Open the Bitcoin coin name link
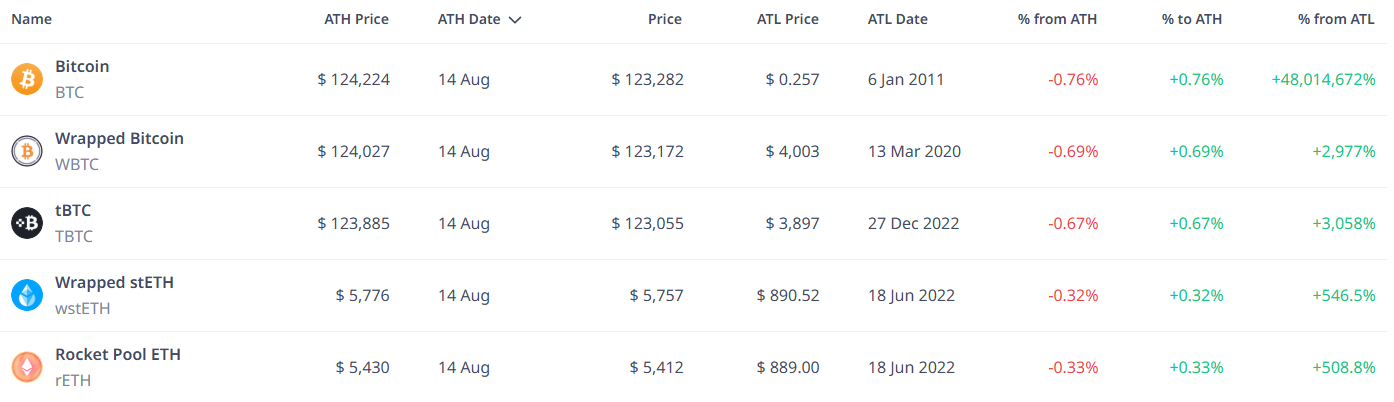This screenshot has width=1394, height=402. click(82, 67)
